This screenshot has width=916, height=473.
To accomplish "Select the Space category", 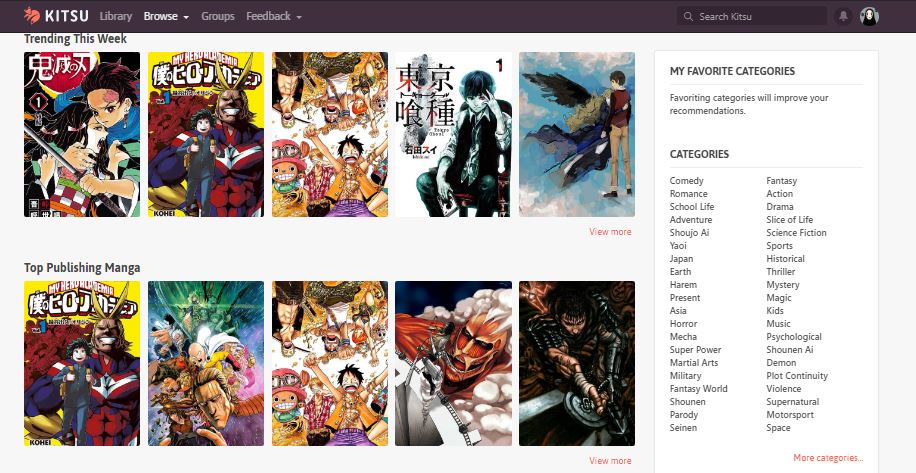I will click(778, 428).
